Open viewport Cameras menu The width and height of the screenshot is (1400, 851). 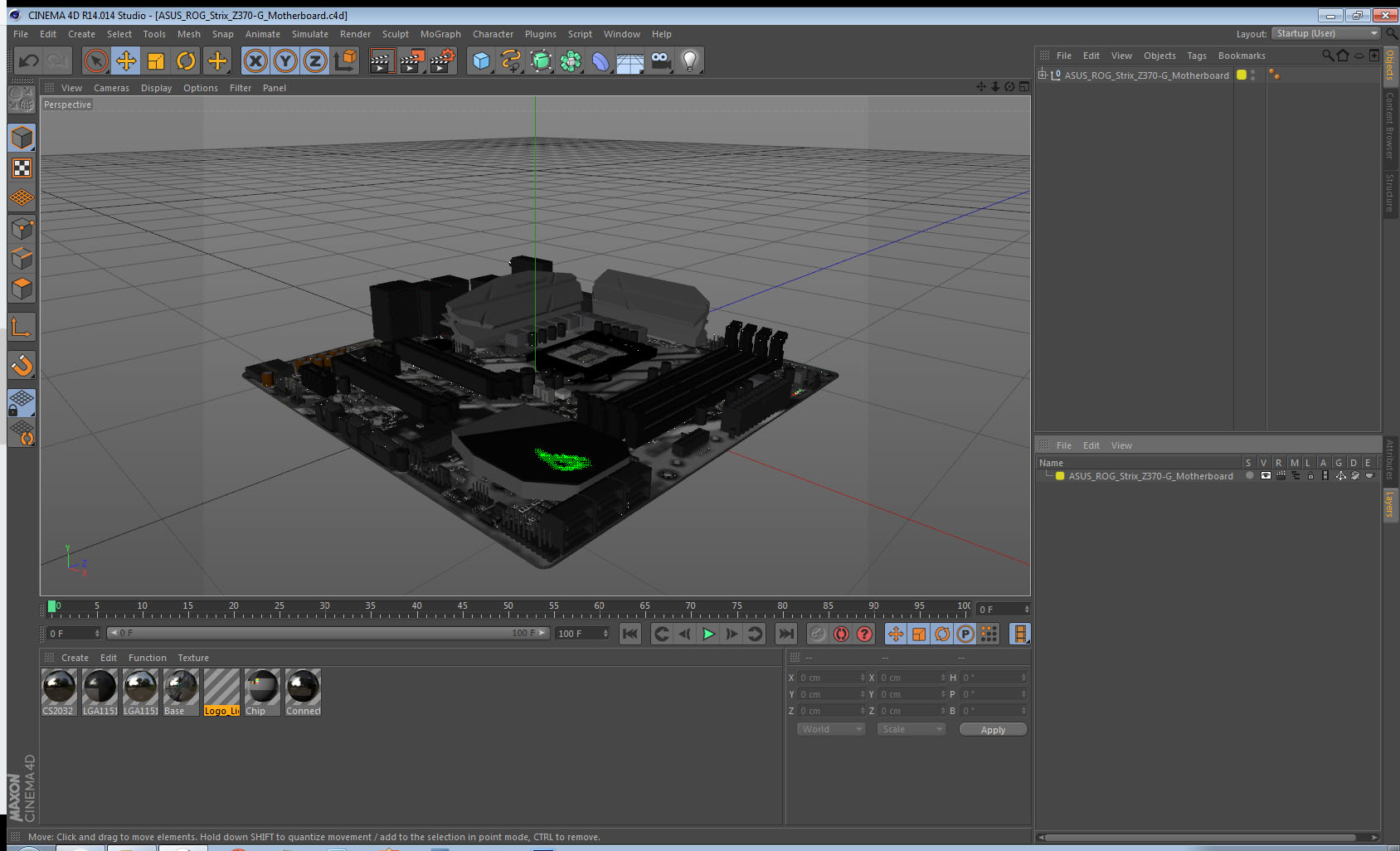coord(111,88)
